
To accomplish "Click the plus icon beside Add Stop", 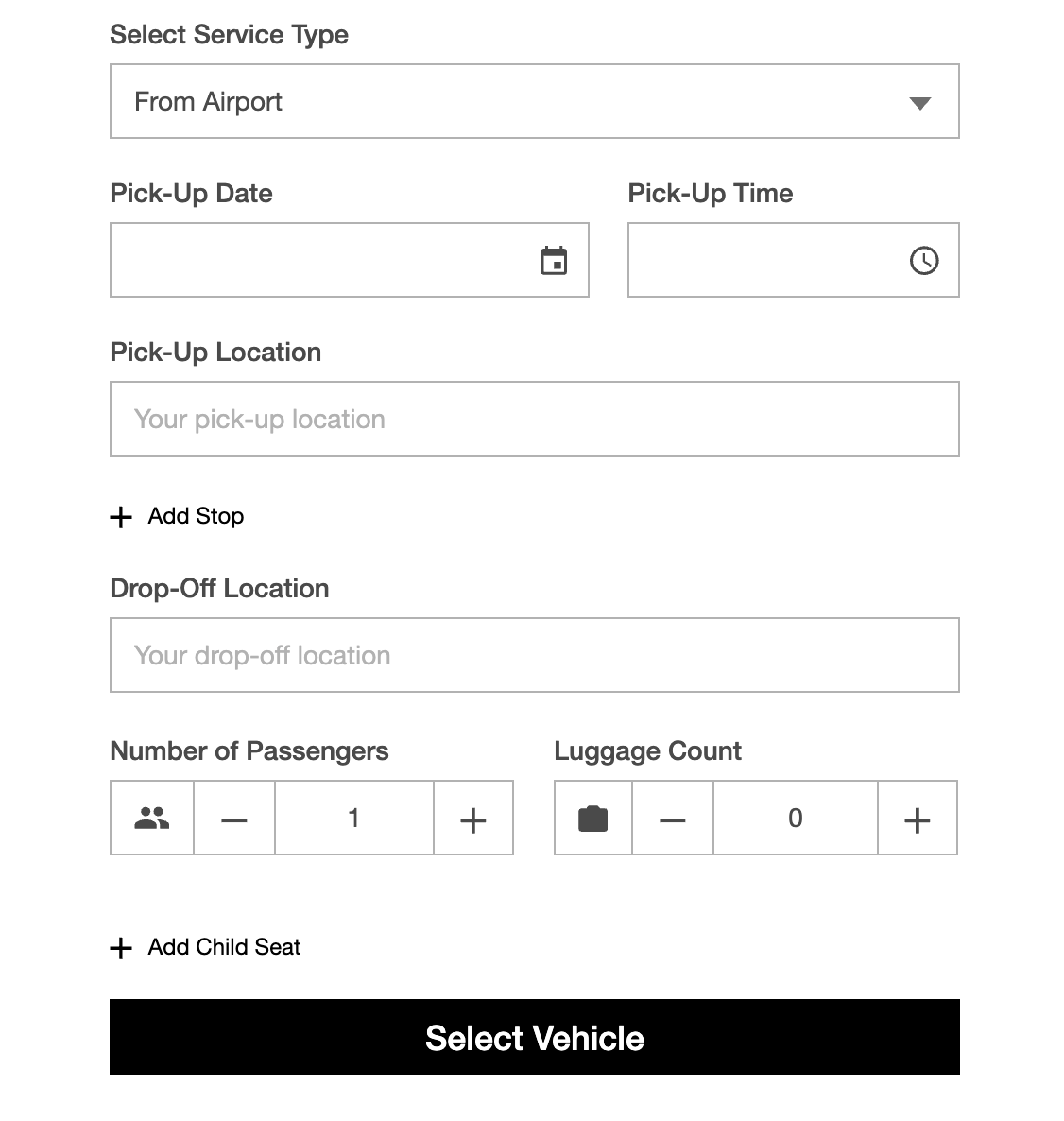I will pyautogui.click(x=121, y=517).
